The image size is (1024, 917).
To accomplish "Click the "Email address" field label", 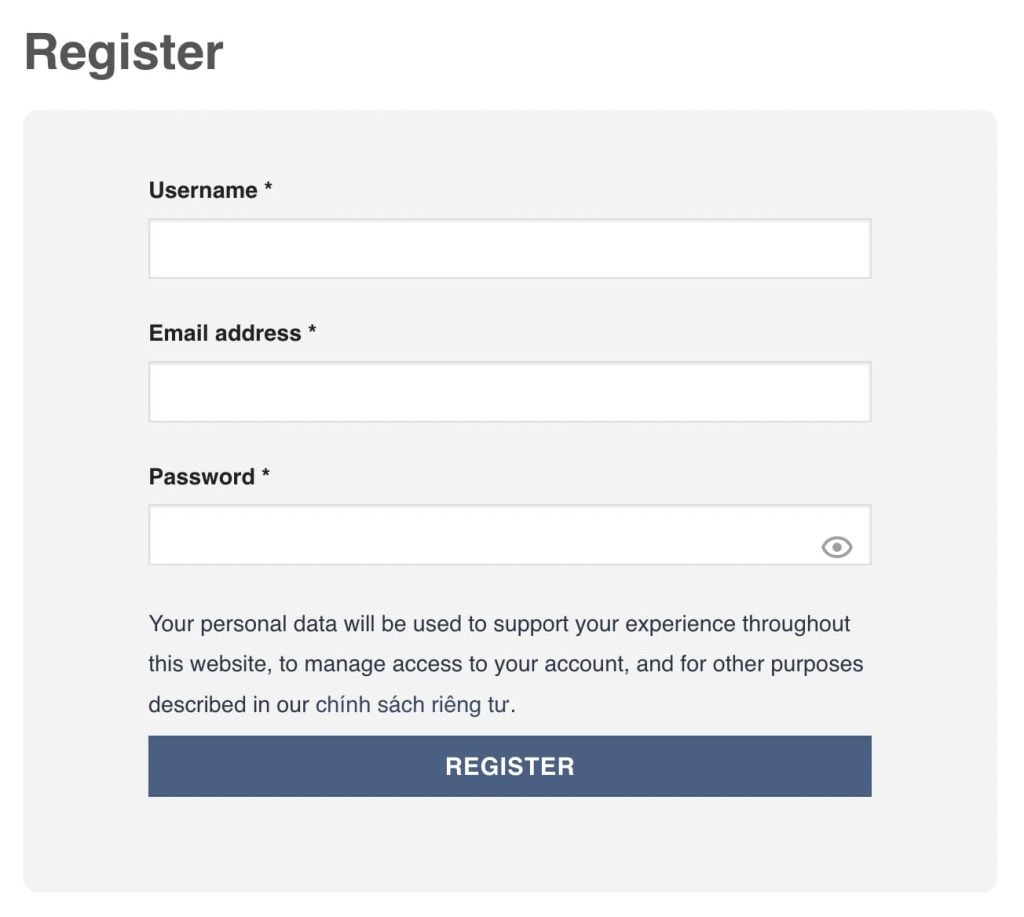I will coord(225,333).
